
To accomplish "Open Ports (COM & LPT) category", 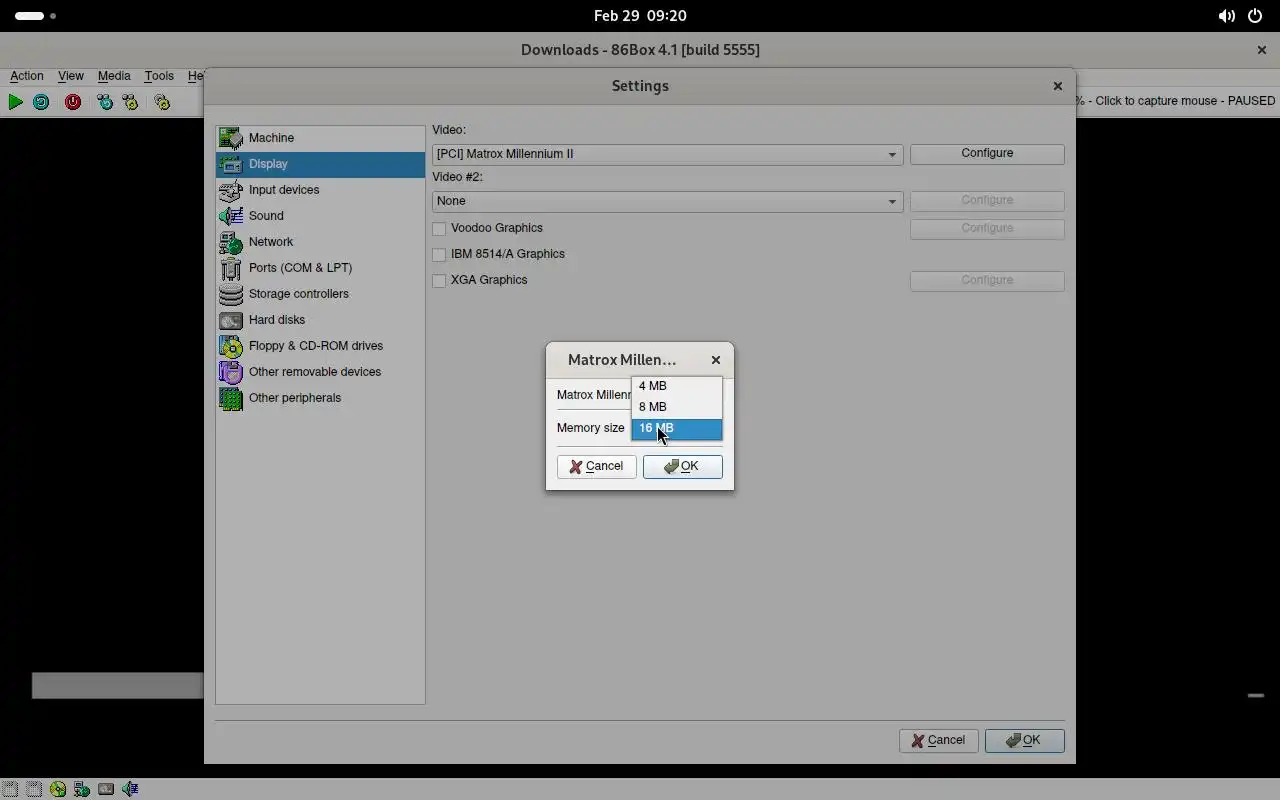I will (320, 268).
